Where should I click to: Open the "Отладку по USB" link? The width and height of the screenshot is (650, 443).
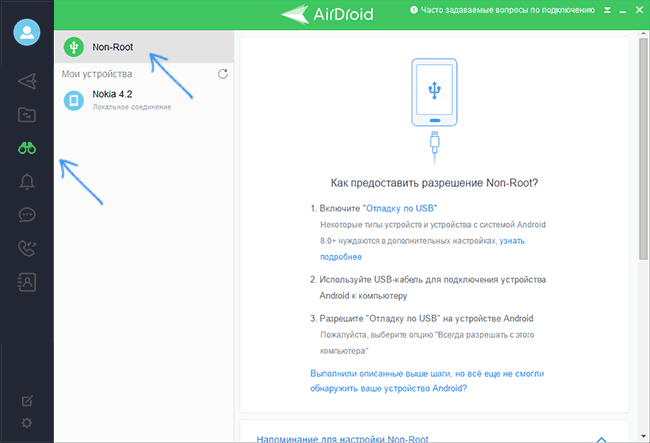(400, 208)
